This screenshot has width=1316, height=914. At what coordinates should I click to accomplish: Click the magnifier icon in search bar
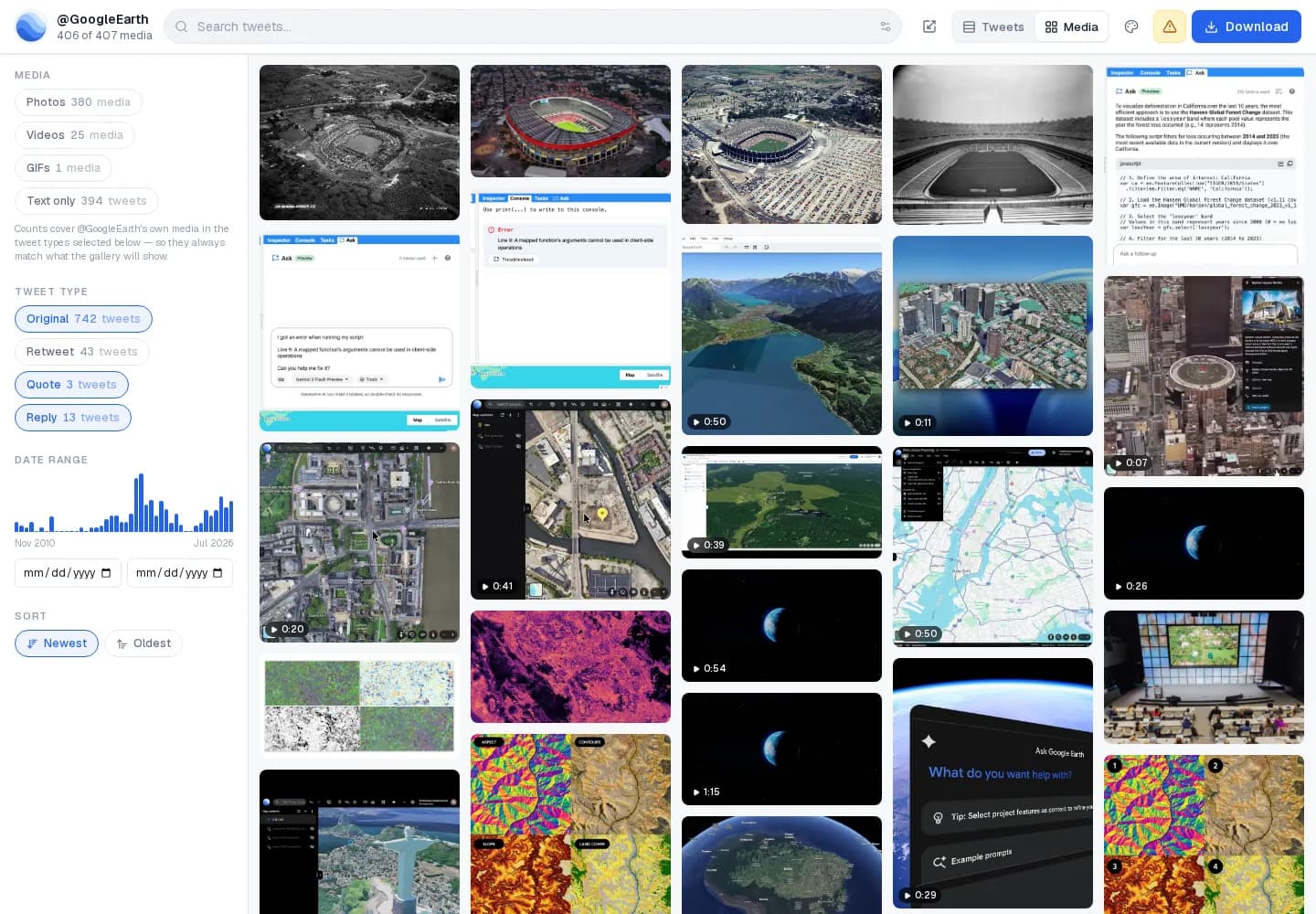click(x=182, y=27)
